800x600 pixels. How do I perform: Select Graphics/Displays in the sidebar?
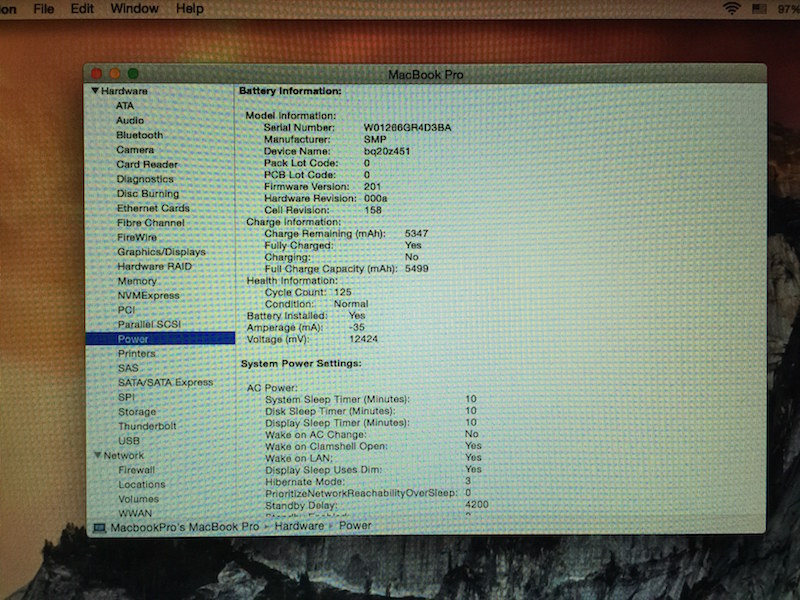[161, 252]
